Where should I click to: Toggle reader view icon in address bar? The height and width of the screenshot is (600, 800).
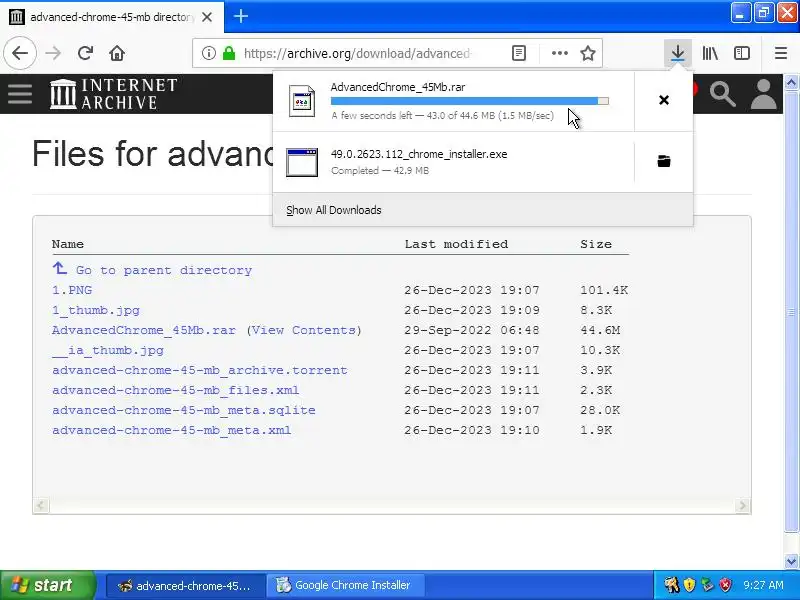coord(518,53)
